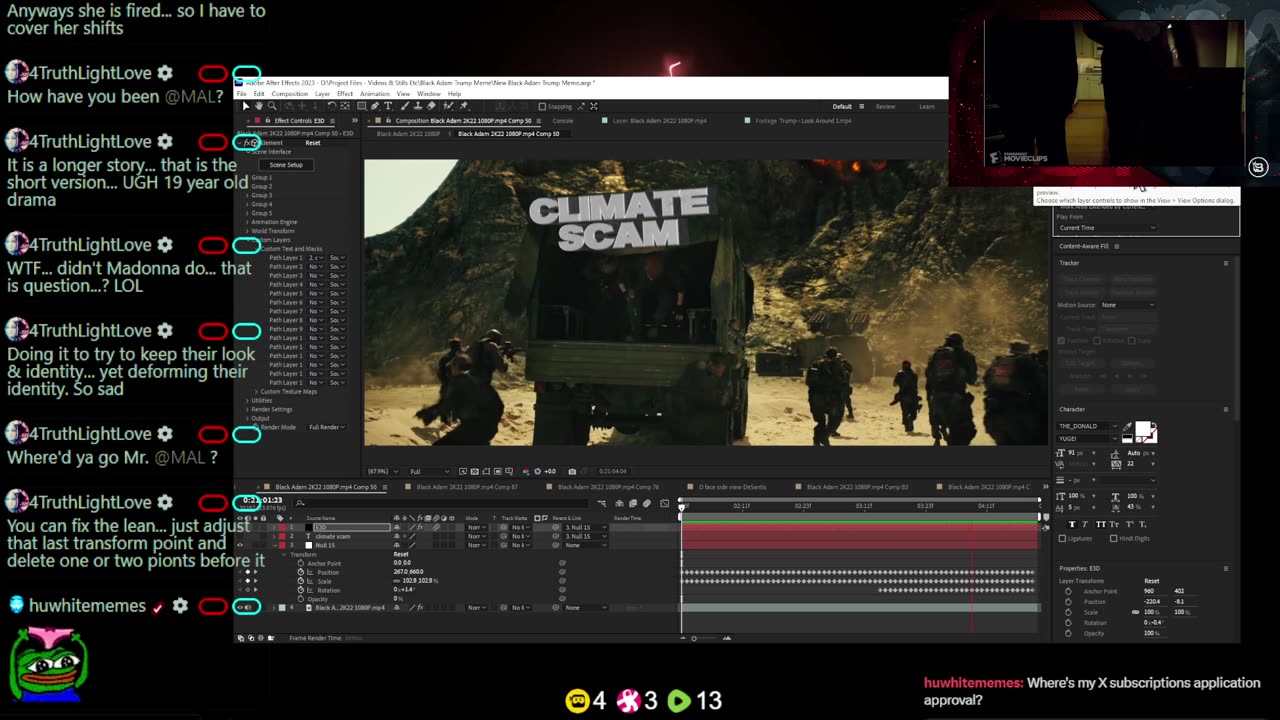Click the eyedropper in Character panel
Viewport: 1280px width, 720px height.
point(1127,426)
